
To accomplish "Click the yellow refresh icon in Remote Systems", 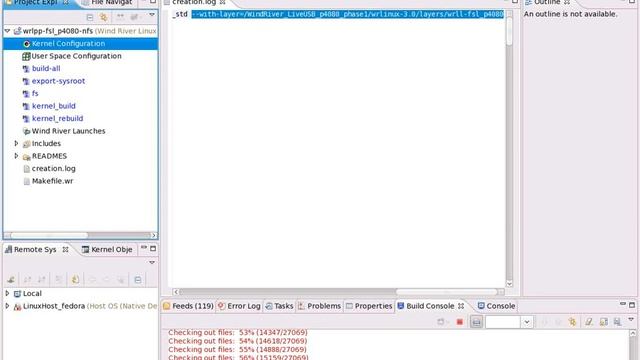I will 75,280.
